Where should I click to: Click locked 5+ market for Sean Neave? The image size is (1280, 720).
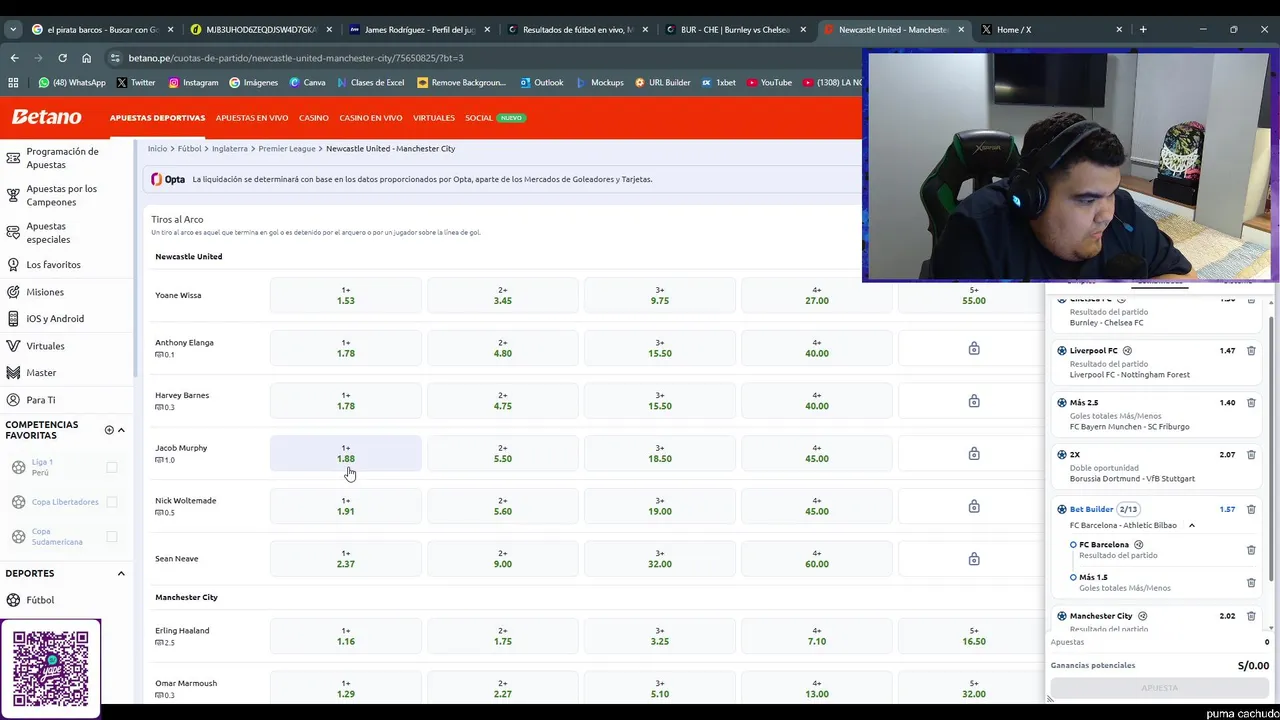pos(974,559)
